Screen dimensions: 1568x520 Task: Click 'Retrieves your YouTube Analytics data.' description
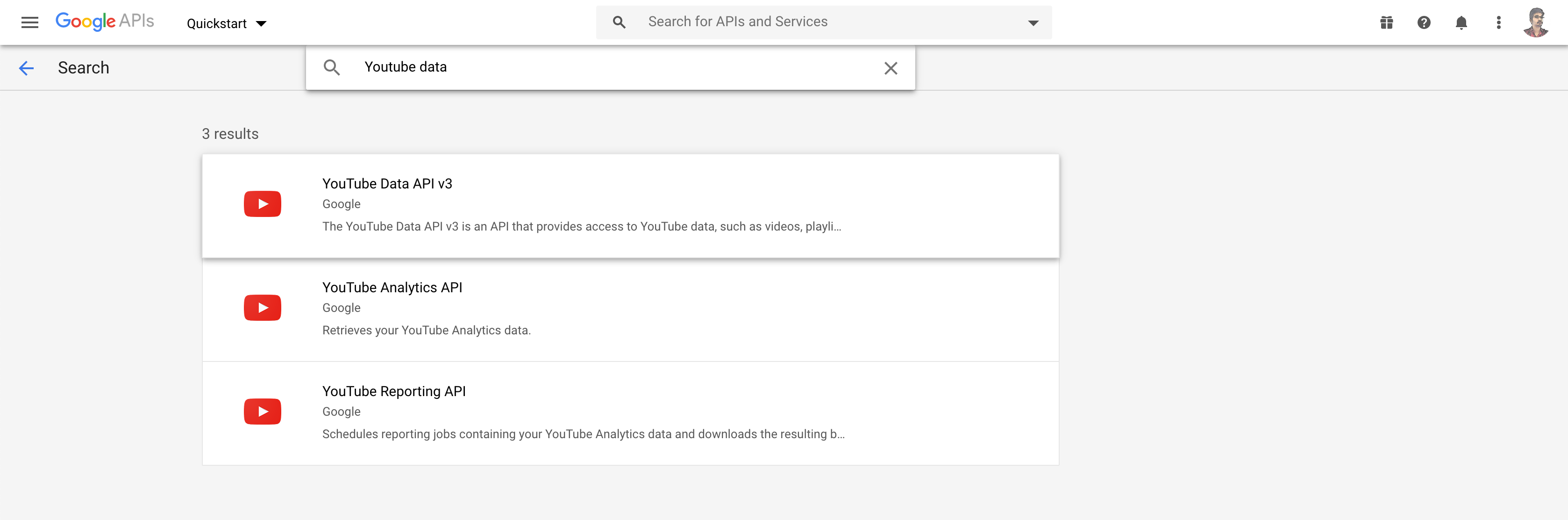[426, 330]
